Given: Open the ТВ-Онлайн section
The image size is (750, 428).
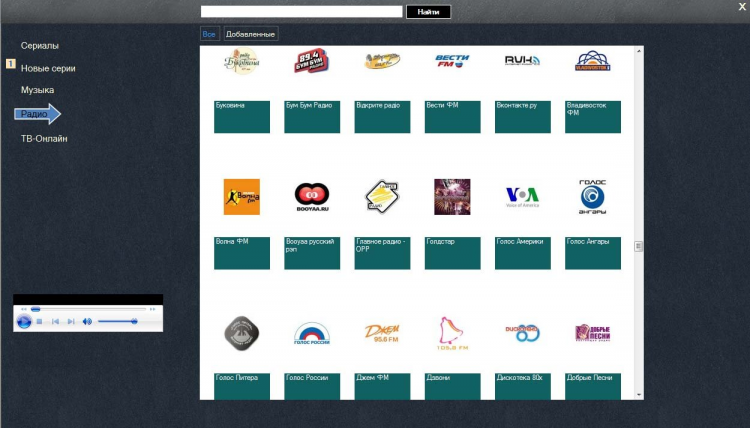Looking at the screenshot, I should pyautogui.click(x=44, y=139).
